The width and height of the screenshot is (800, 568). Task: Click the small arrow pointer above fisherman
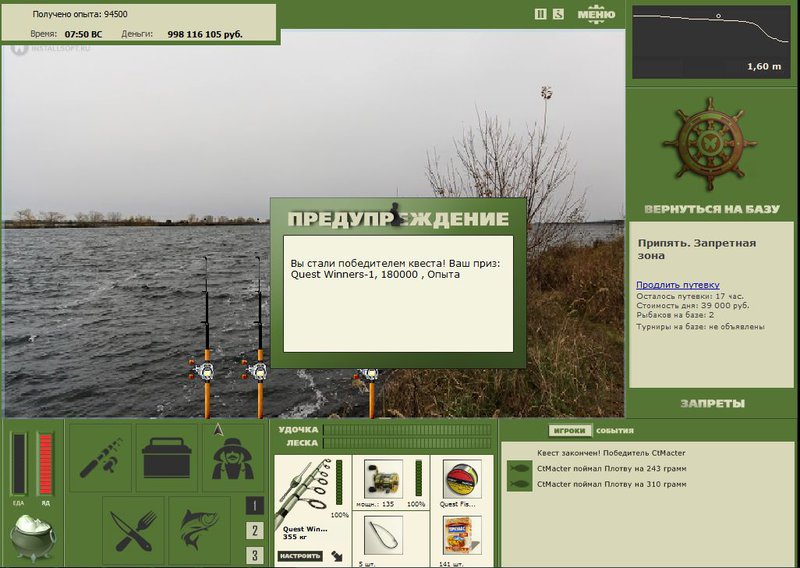219,429
